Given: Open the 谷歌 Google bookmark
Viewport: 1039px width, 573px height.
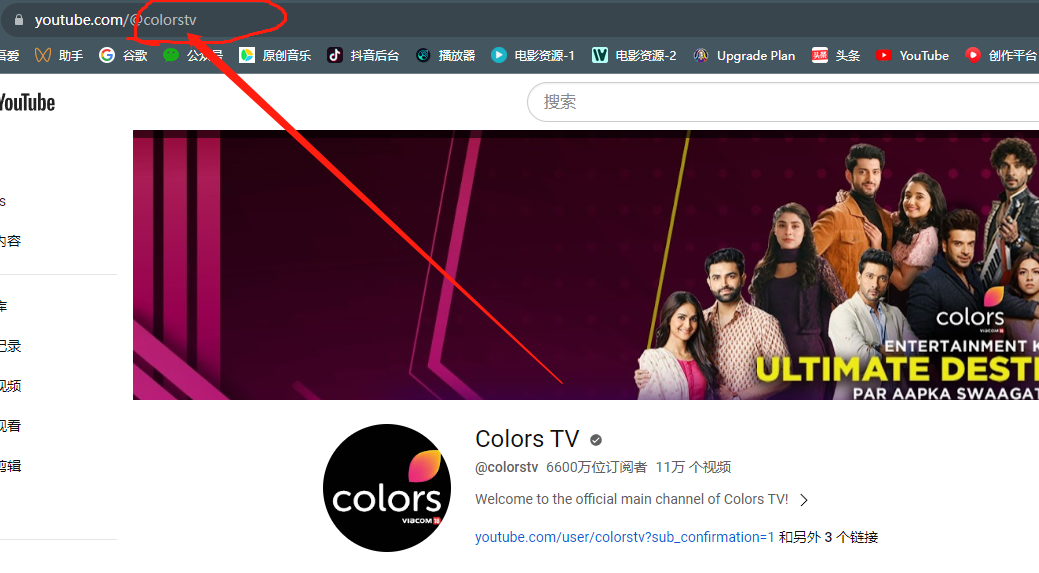Looking at the screenshot, I should tap(123, 56).
